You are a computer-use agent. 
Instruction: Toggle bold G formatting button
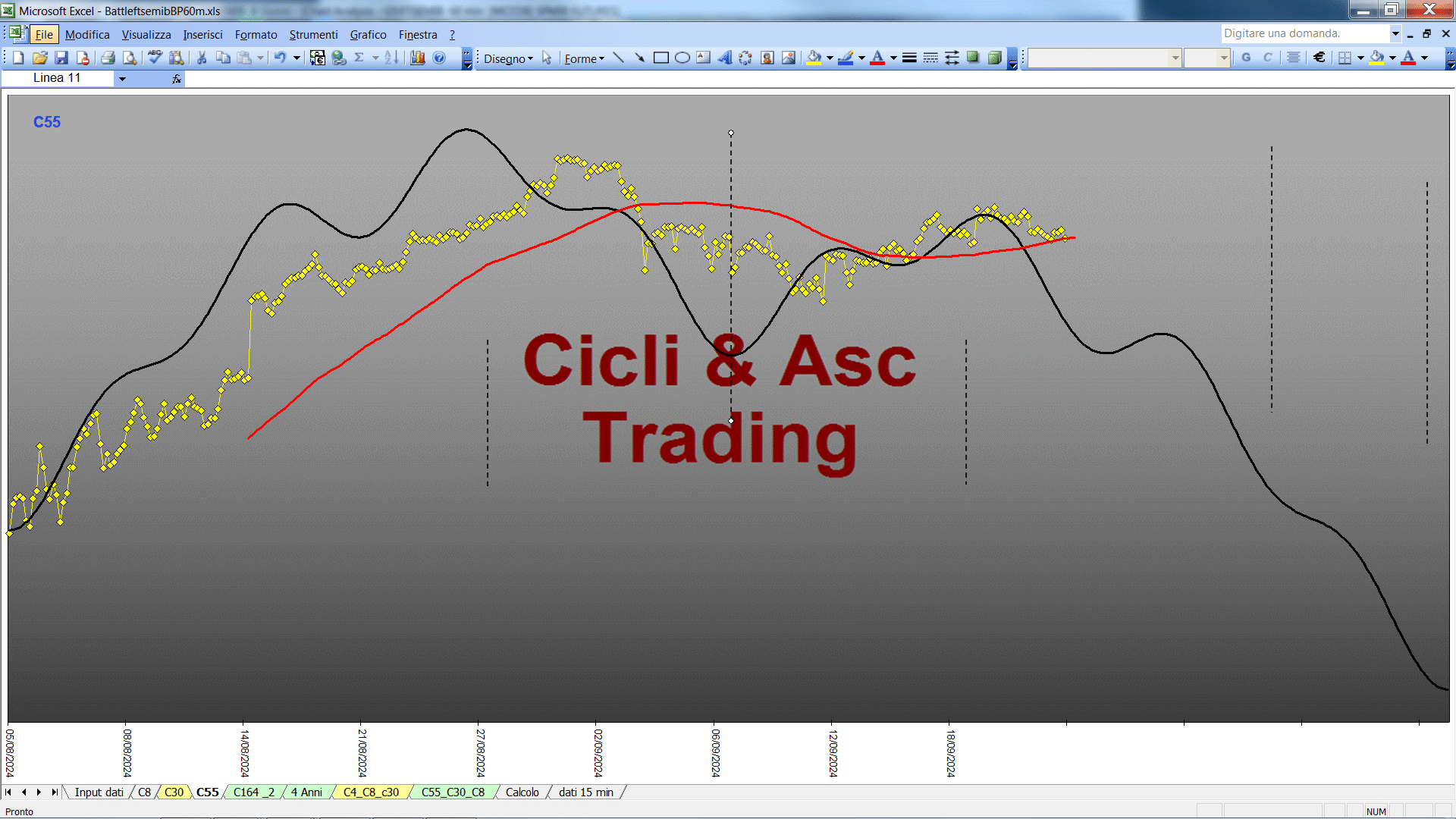(1246, 58)
